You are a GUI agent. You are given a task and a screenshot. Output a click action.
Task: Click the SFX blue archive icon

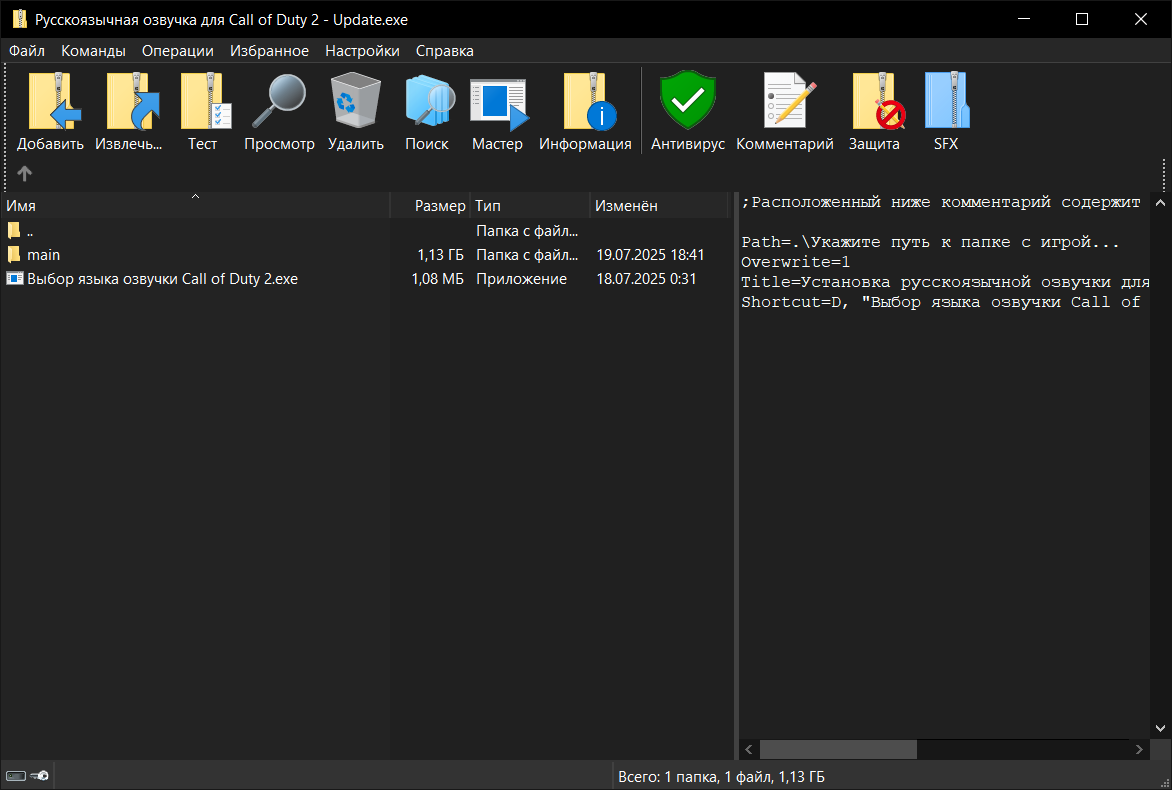[x=946, y=100]
